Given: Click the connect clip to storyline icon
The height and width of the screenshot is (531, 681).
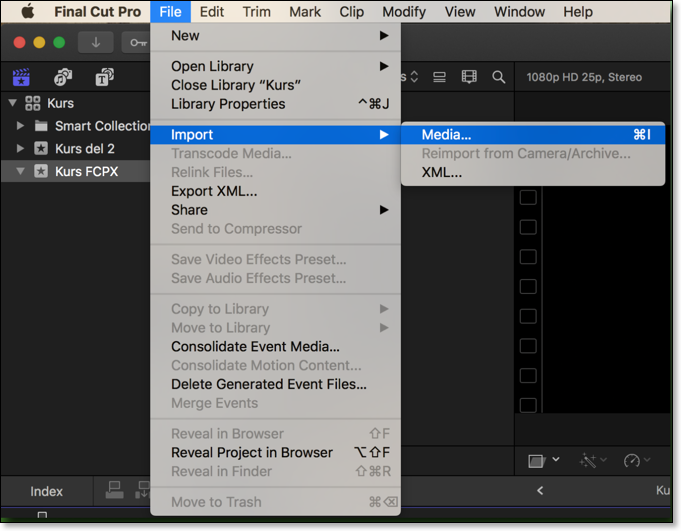Looking at the screenshot, I should point(115,490).
